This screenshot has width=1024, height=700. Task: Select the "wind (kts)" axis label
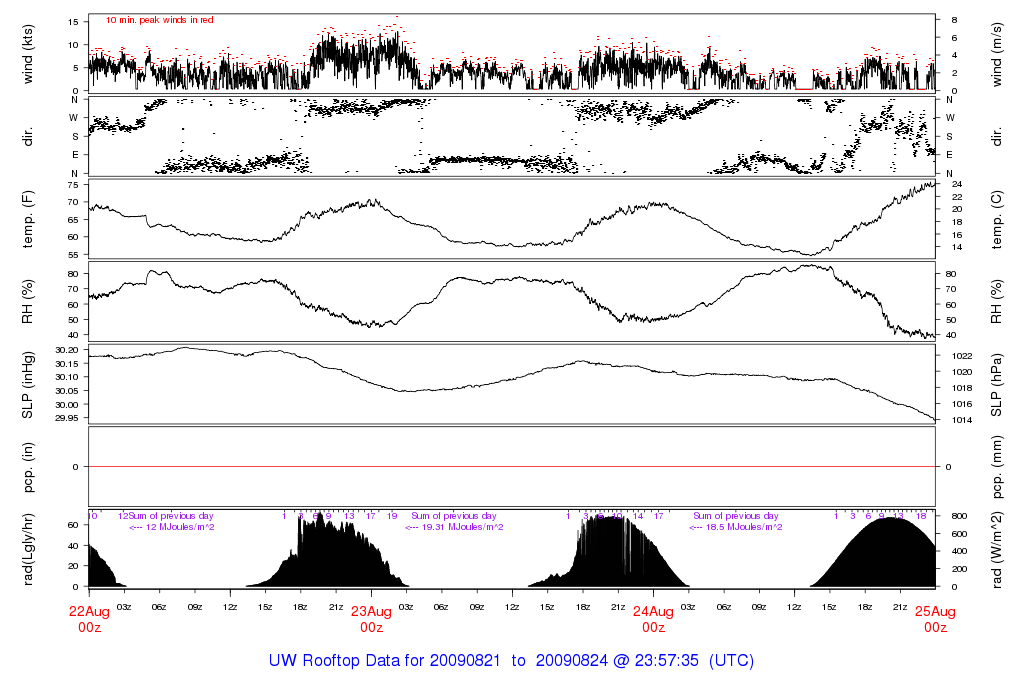tap(27, 54)
